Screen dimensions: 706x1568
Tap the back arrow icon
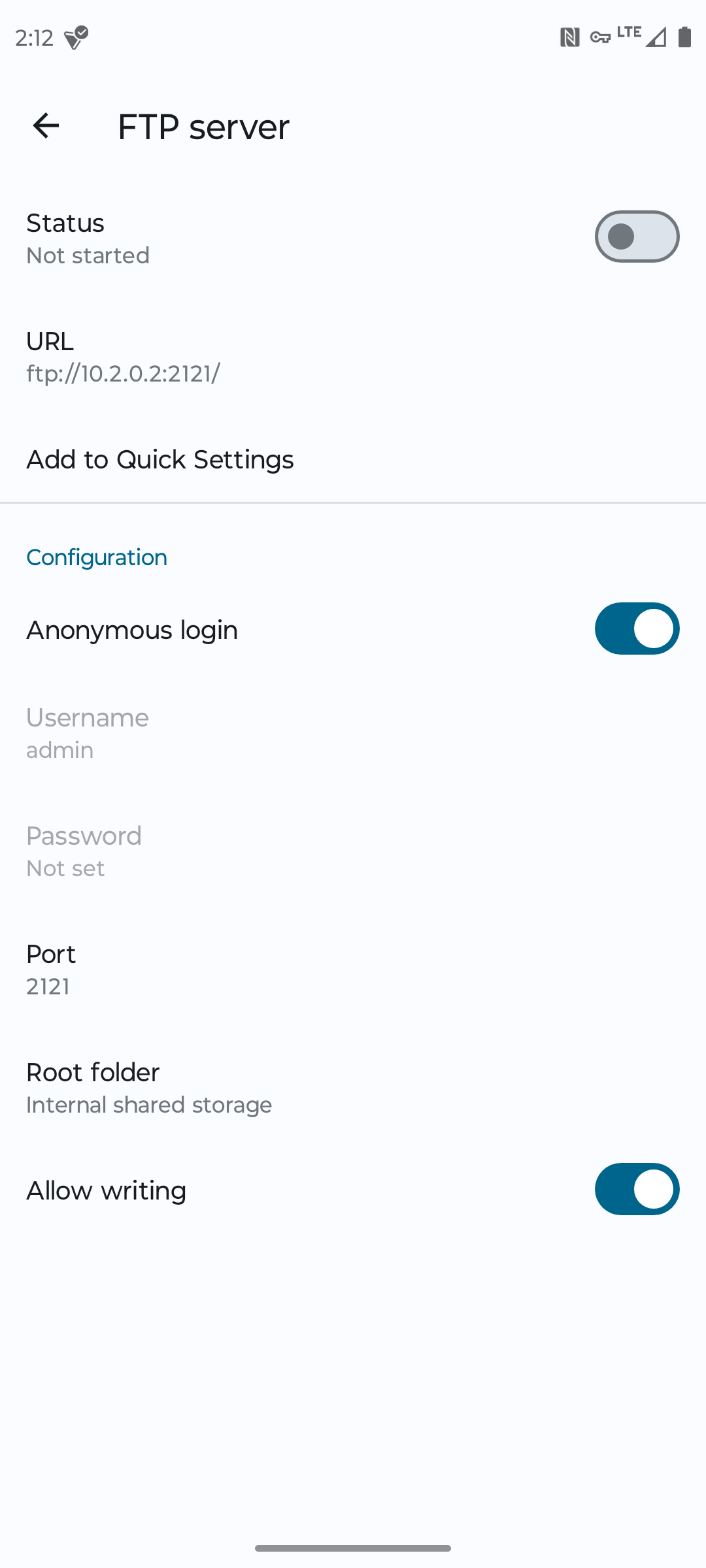46,125
